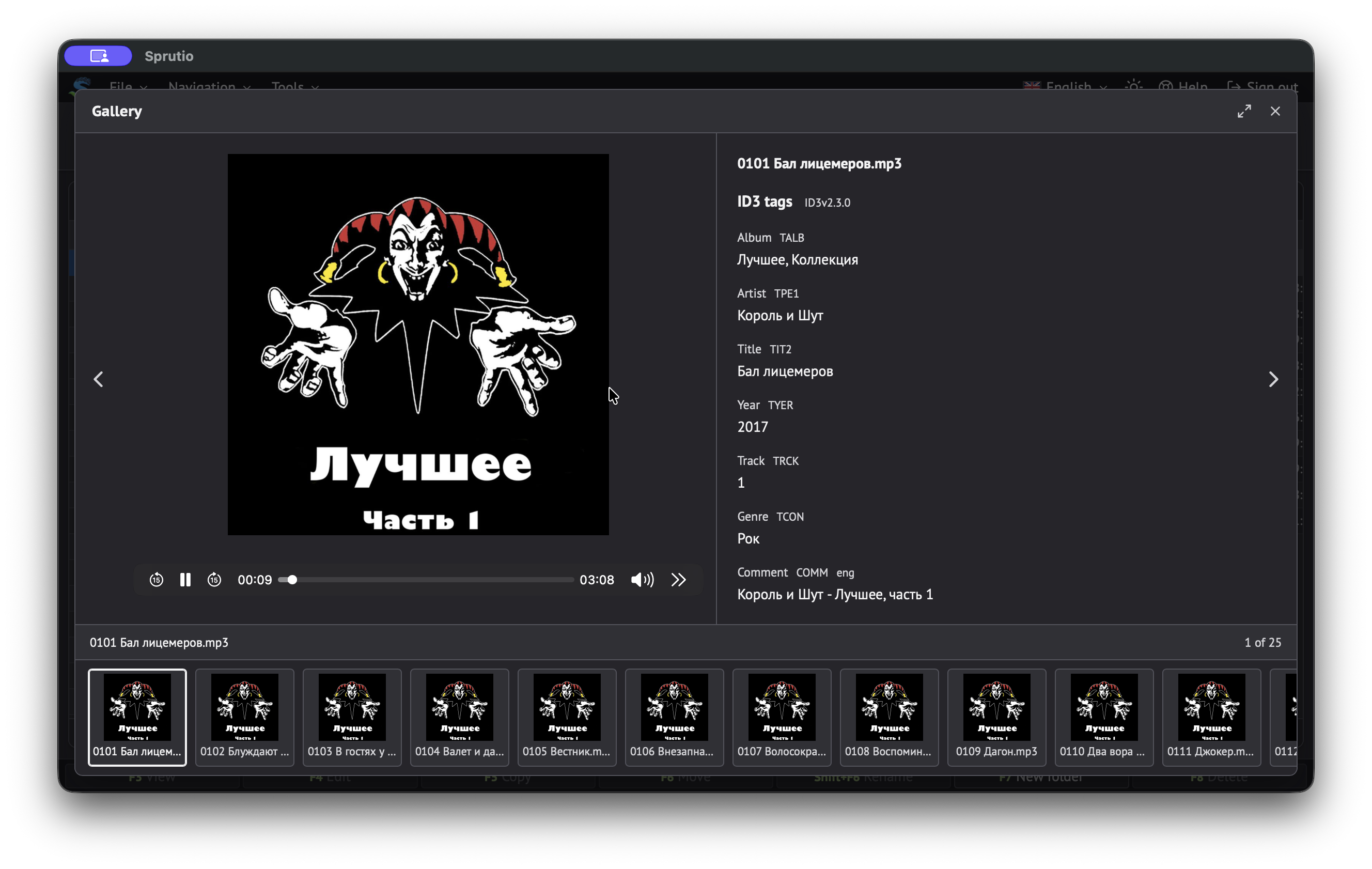Select thumbnail 0110 Два вора

pos(1104,718)
